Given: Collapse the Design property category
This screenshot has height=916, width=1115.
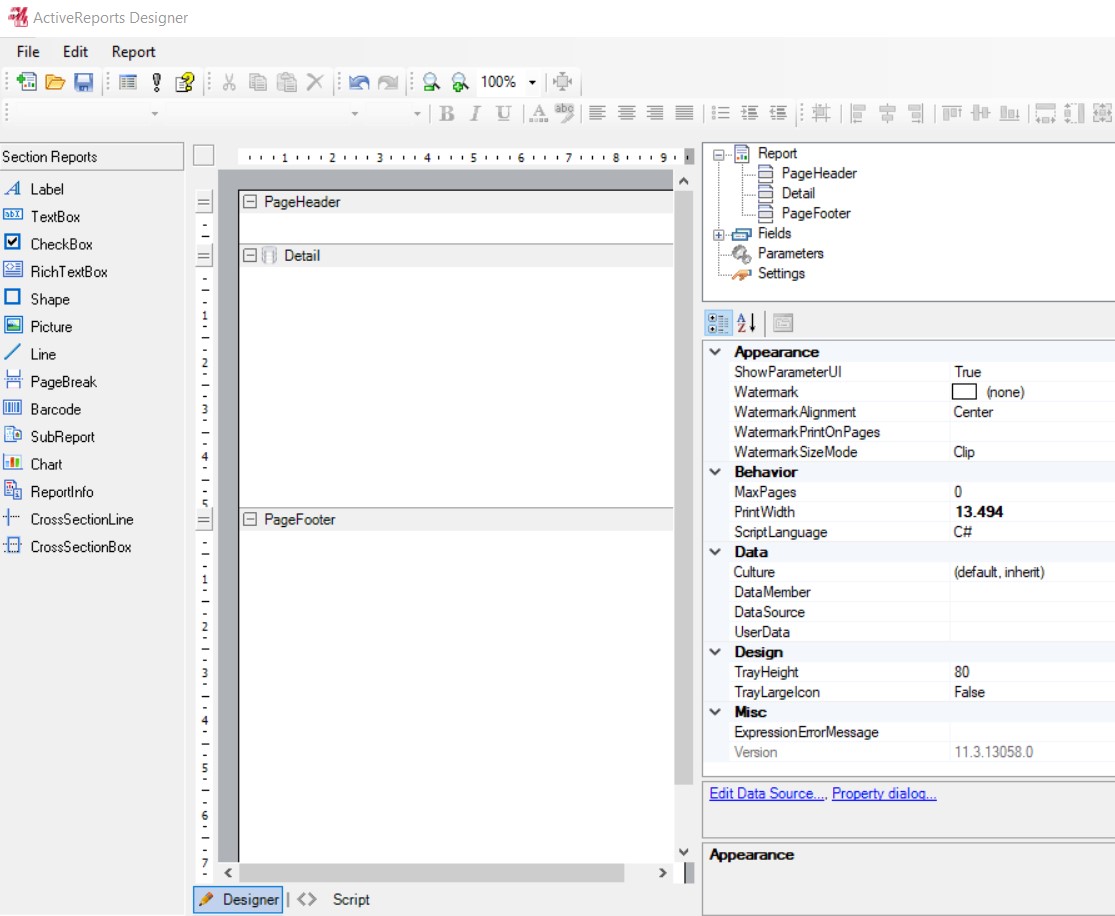Looking at the screenshot, I should click(715, 652).
